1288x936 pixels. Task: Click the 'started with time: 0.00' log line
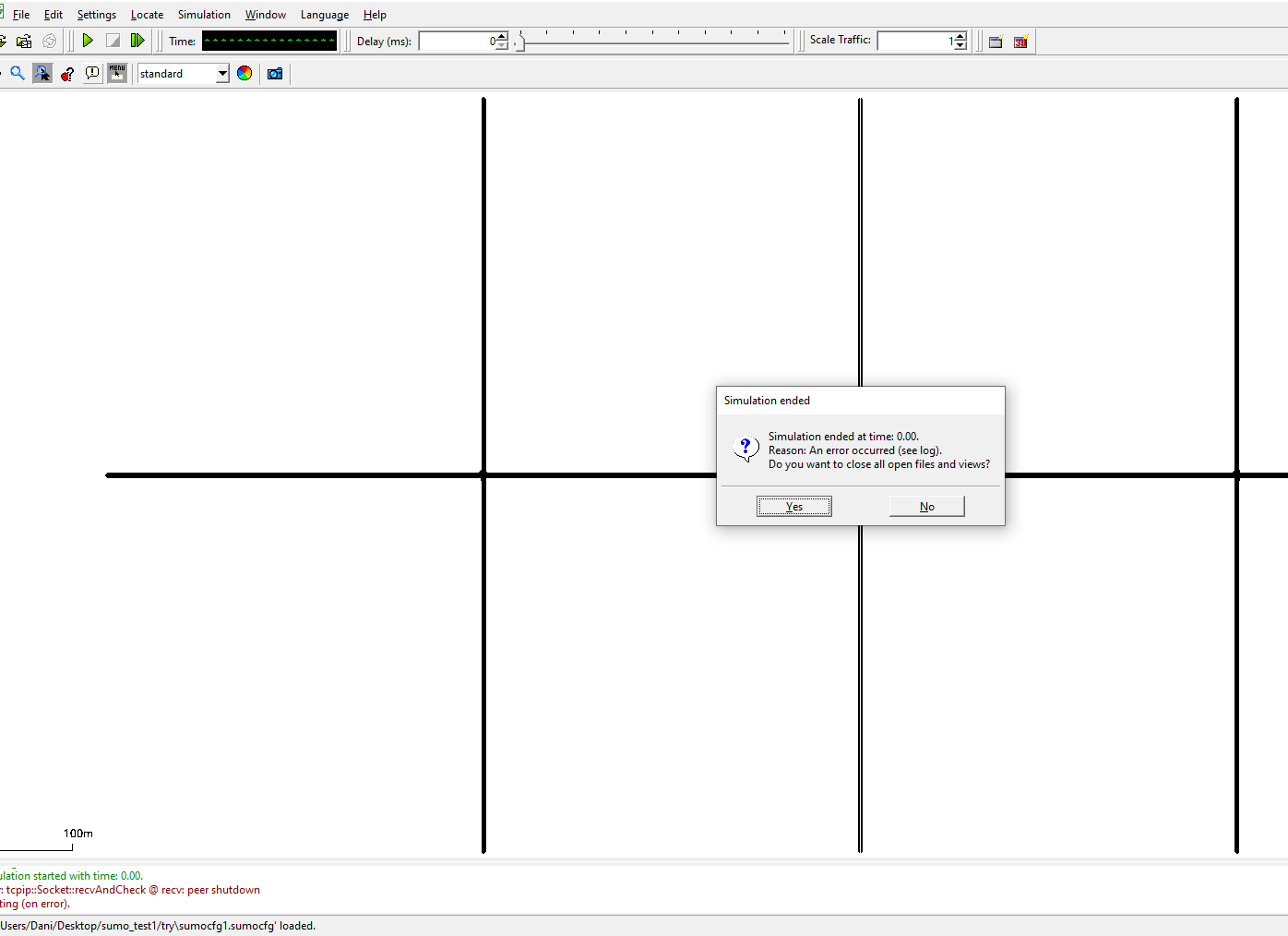(72, 876)
